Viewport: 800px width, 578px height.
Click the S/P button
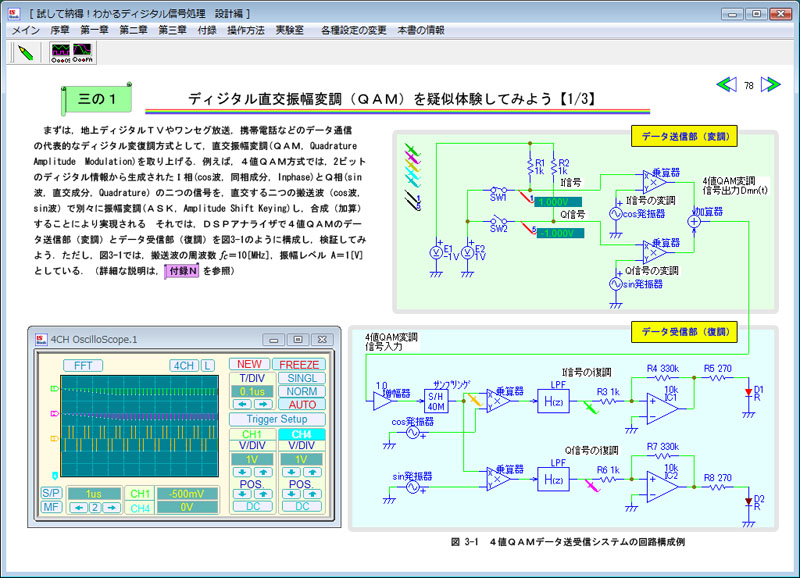click(x=51, y=493)
